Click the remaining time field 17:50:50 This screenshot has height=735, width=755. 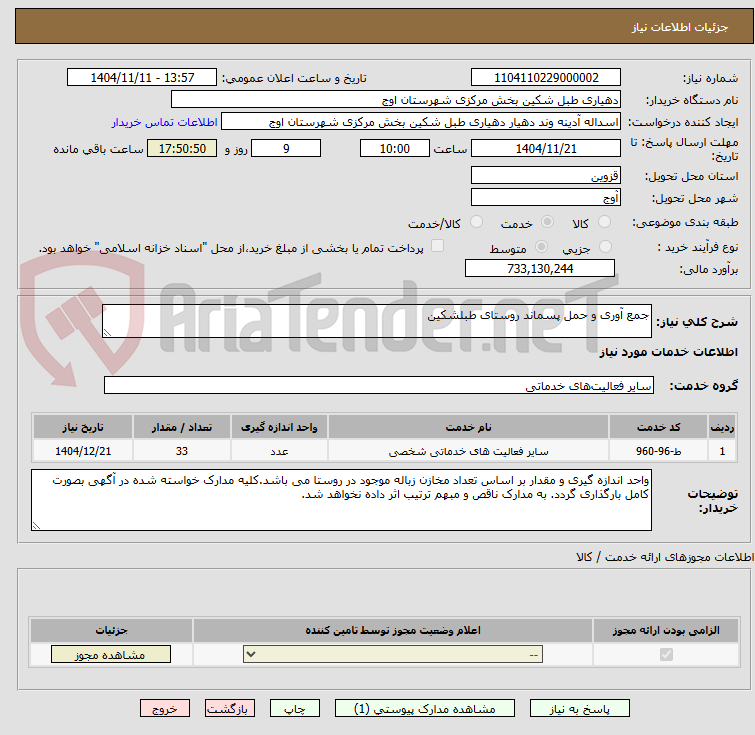(x=182, y=148)
